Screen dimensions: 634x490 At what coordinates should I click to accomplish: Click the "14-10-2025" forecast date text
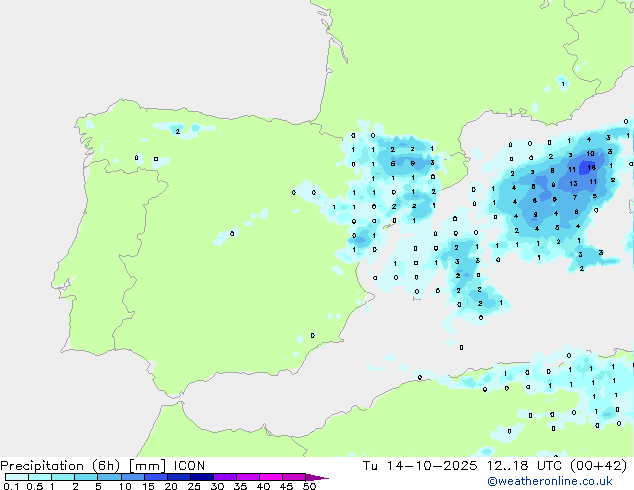click(x=431, y=466)
